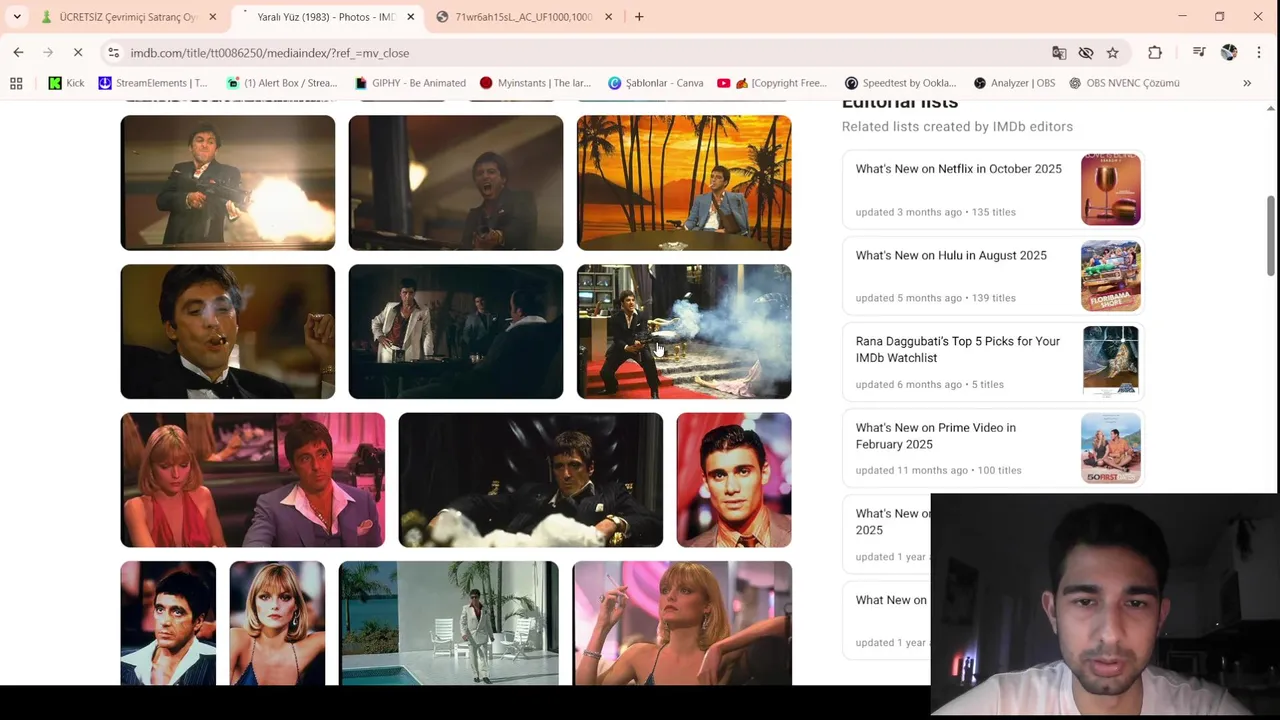The height and width of the screenshot is (720, 1280).
Task: Bookmark this page with the star icon
Action: [1112, 52]
